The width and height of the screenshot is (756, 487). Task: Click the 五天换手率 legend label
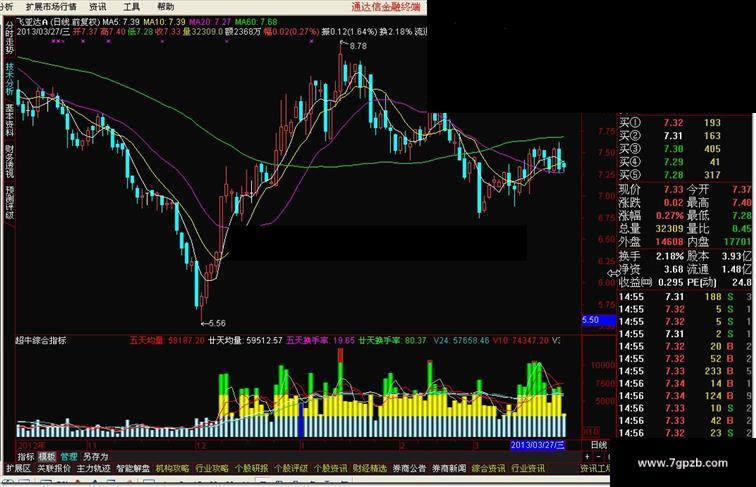click(307, 340)
